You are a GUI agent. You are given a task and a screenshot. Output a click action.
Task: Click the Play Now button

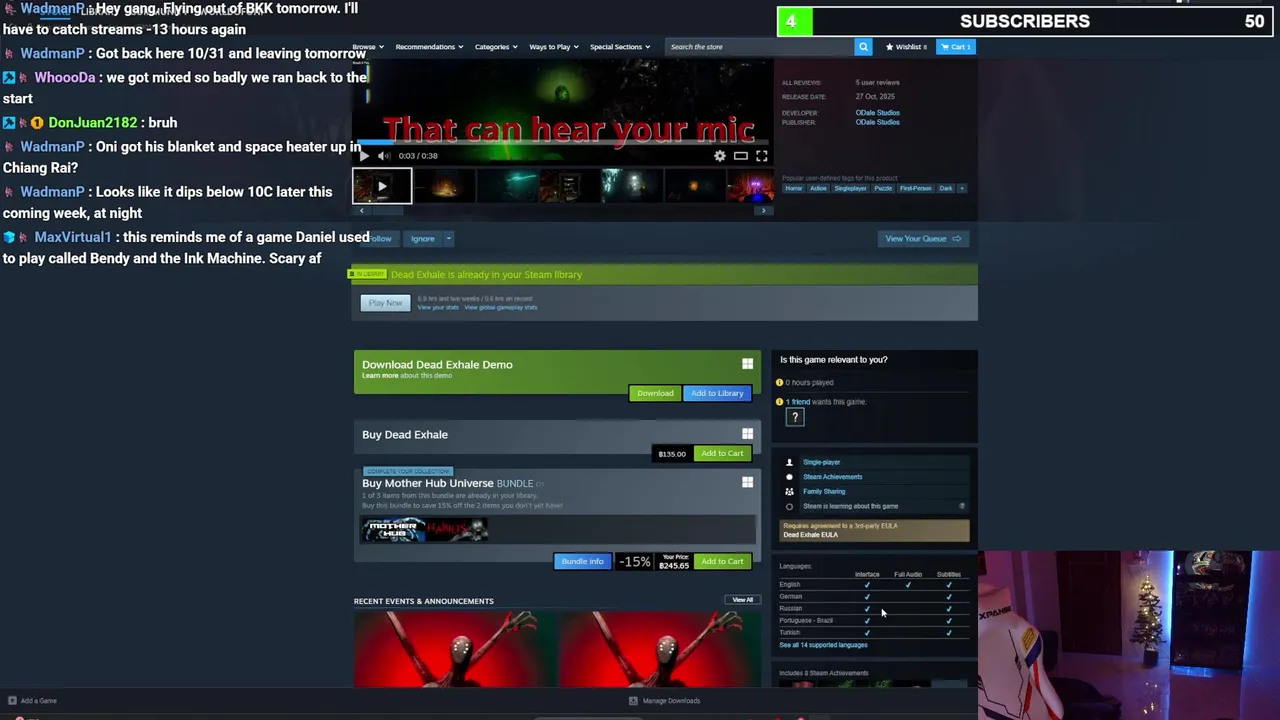coord(385,303)
